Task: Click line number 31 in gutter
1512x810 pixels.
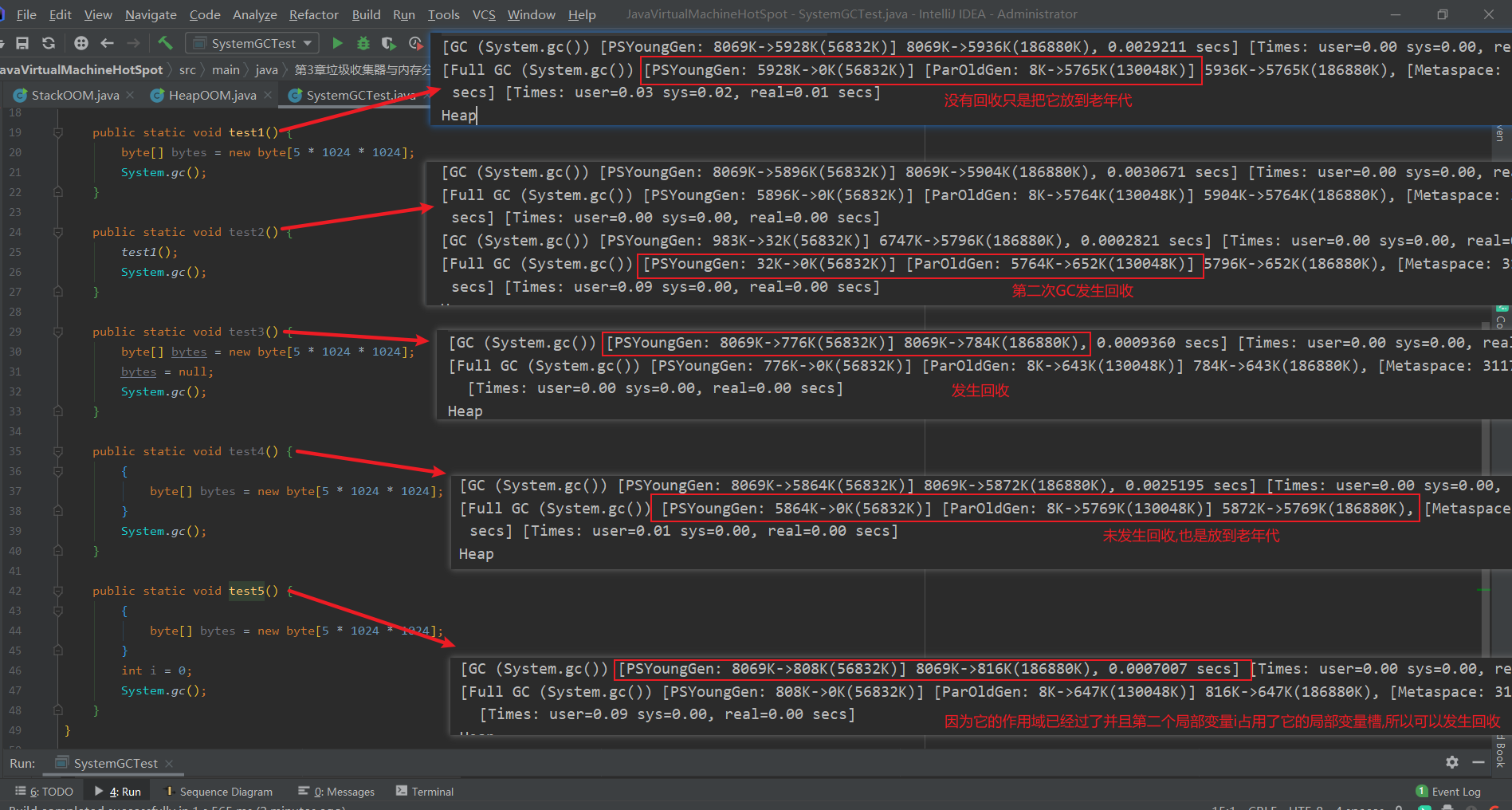Action: tap(15, 372)
